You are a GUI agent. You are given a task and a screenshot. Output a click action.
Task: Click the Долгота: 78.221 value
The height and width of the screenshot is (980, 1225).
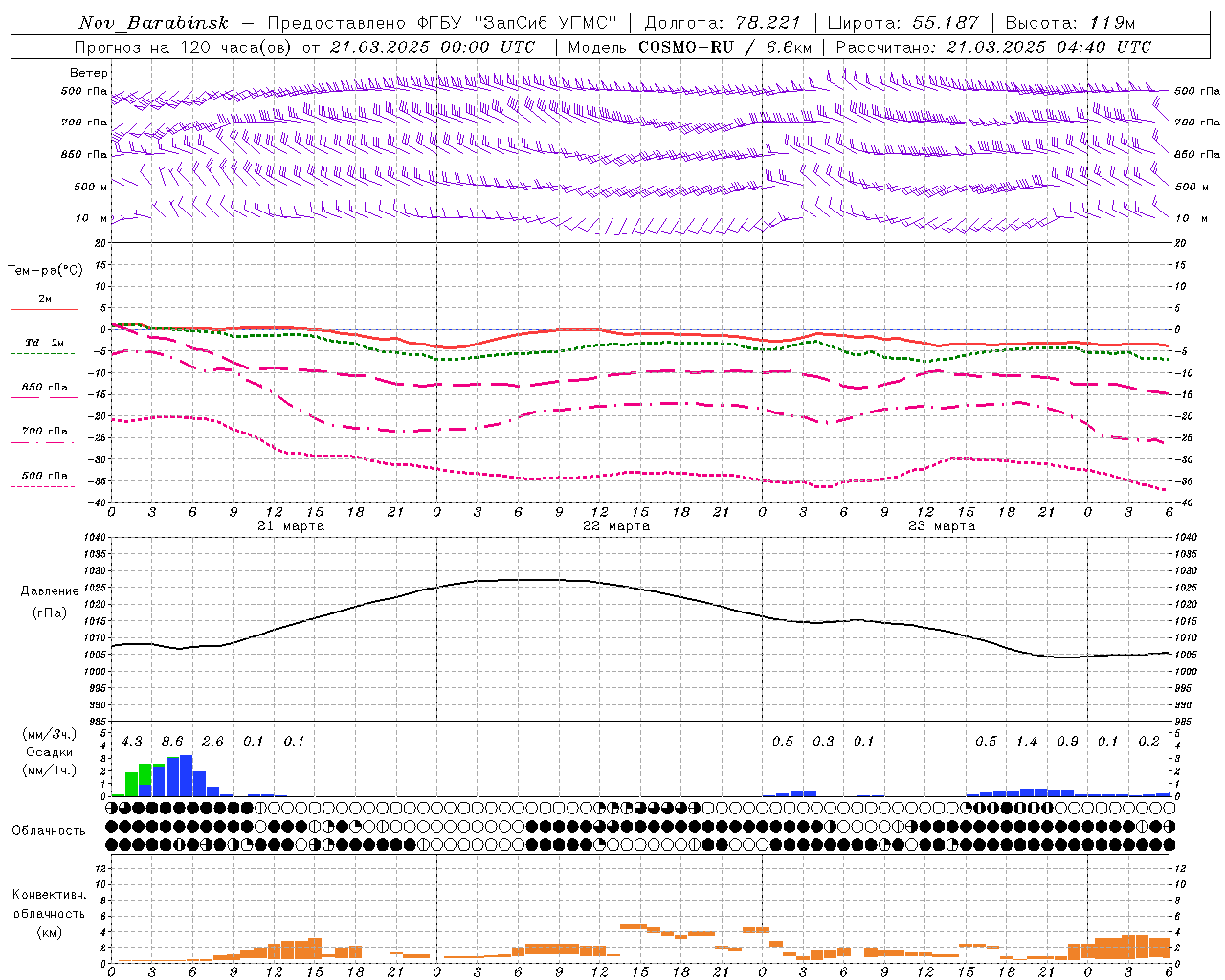(x=723, y=23)
